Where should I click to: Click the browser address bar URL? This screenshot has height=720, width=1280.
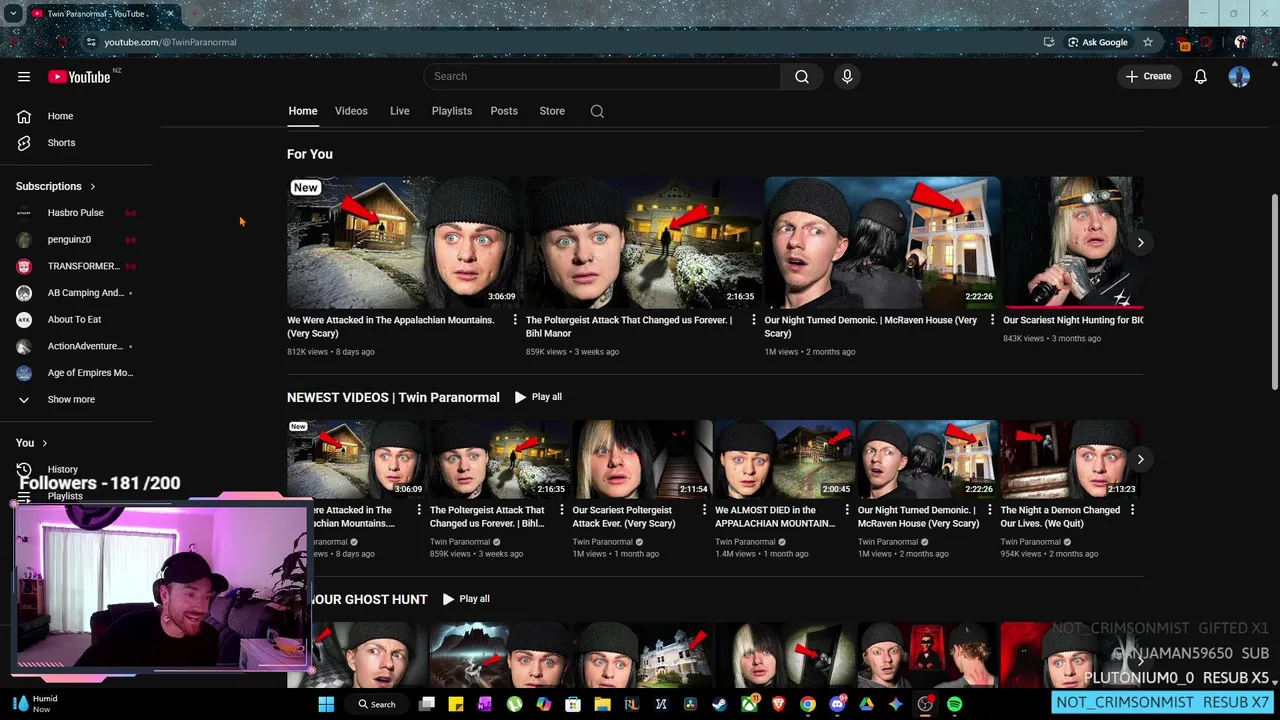click(x=170, y=42)
